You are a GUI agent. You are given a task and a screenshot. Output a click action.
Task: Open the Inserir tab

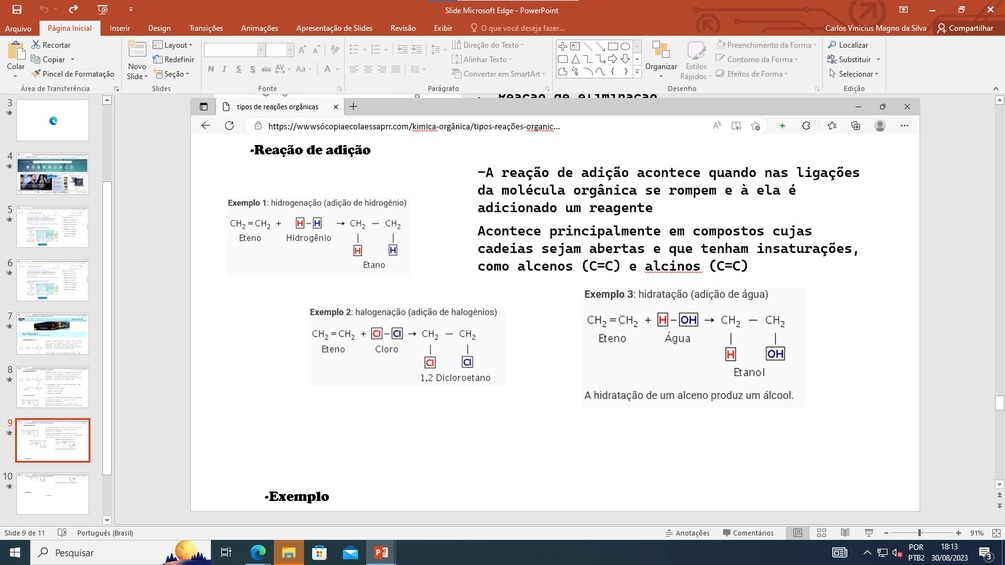119,28
